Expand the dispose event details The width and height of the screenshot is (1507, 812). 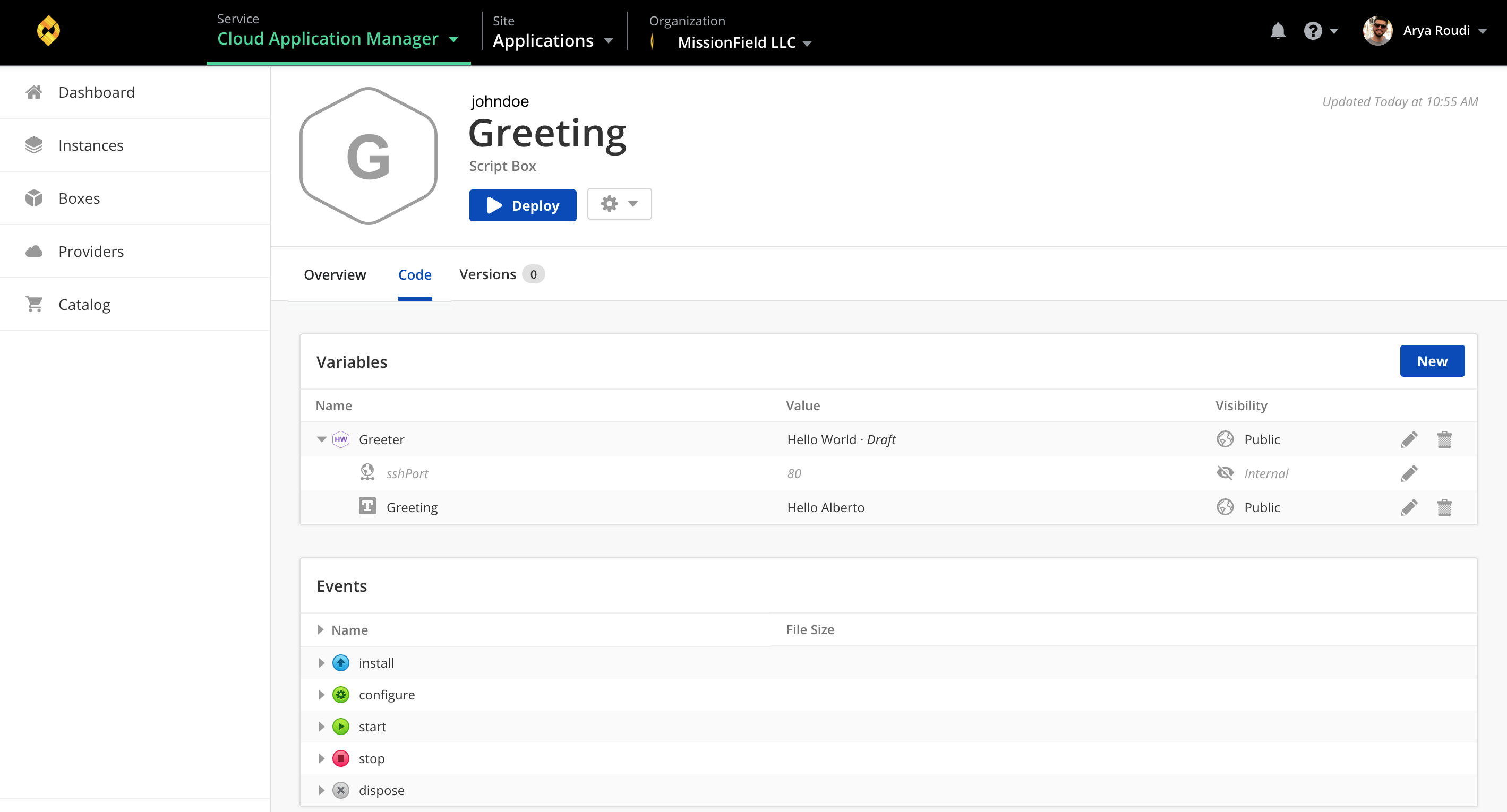tap(322, 791)
